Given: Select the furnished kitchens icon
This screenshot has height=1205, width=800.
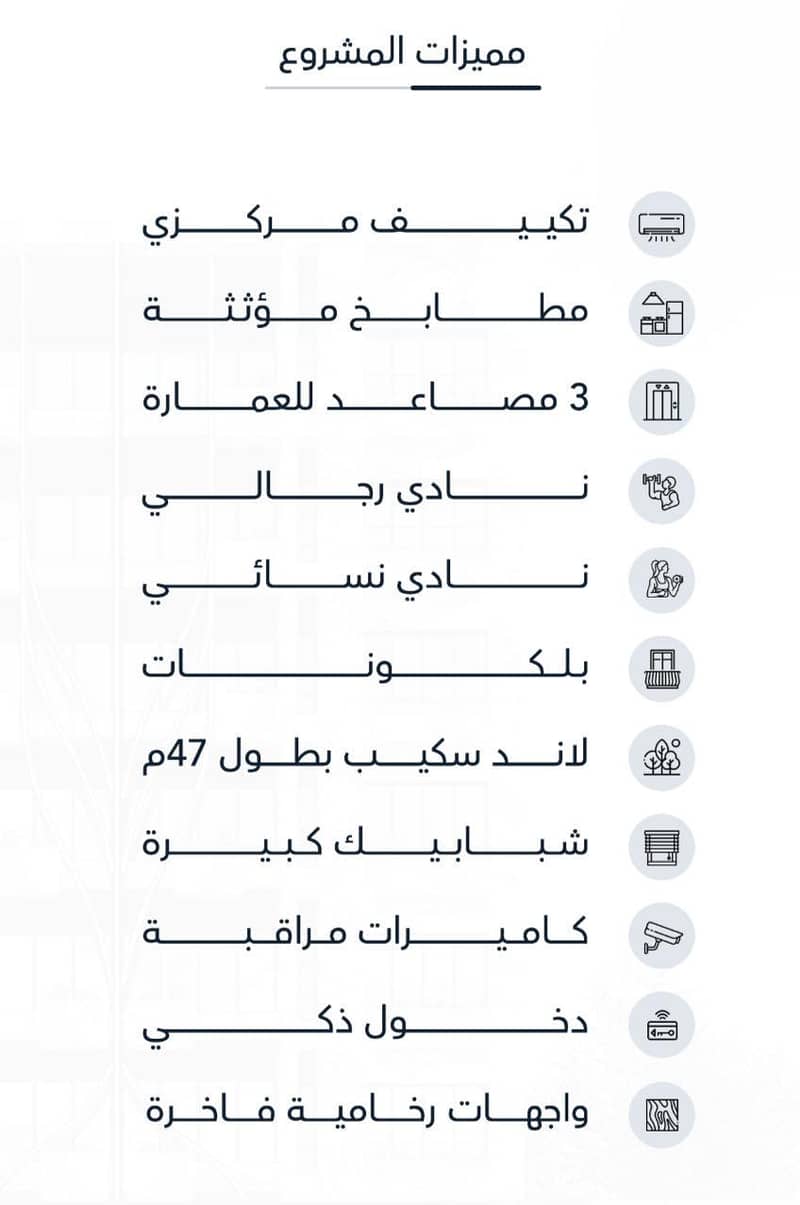Looking at the screenshot, I should click(662, 314).
